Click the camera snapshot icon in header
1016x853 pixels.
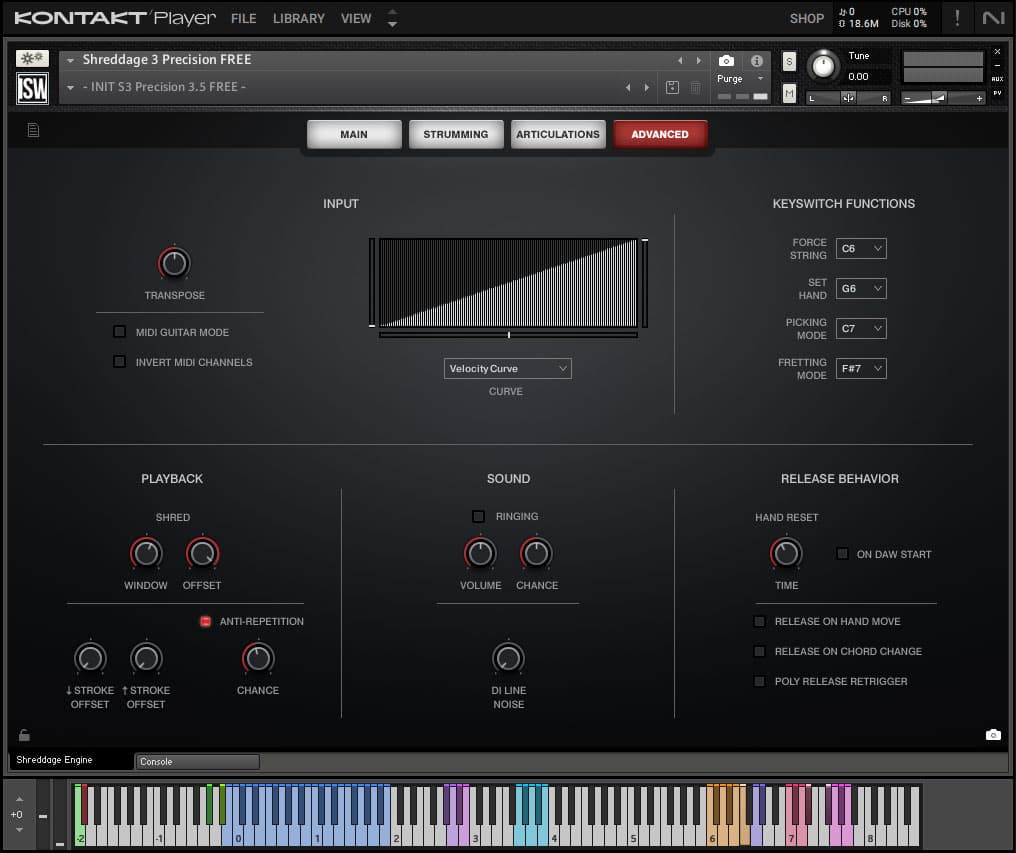[x=726, y=61]
